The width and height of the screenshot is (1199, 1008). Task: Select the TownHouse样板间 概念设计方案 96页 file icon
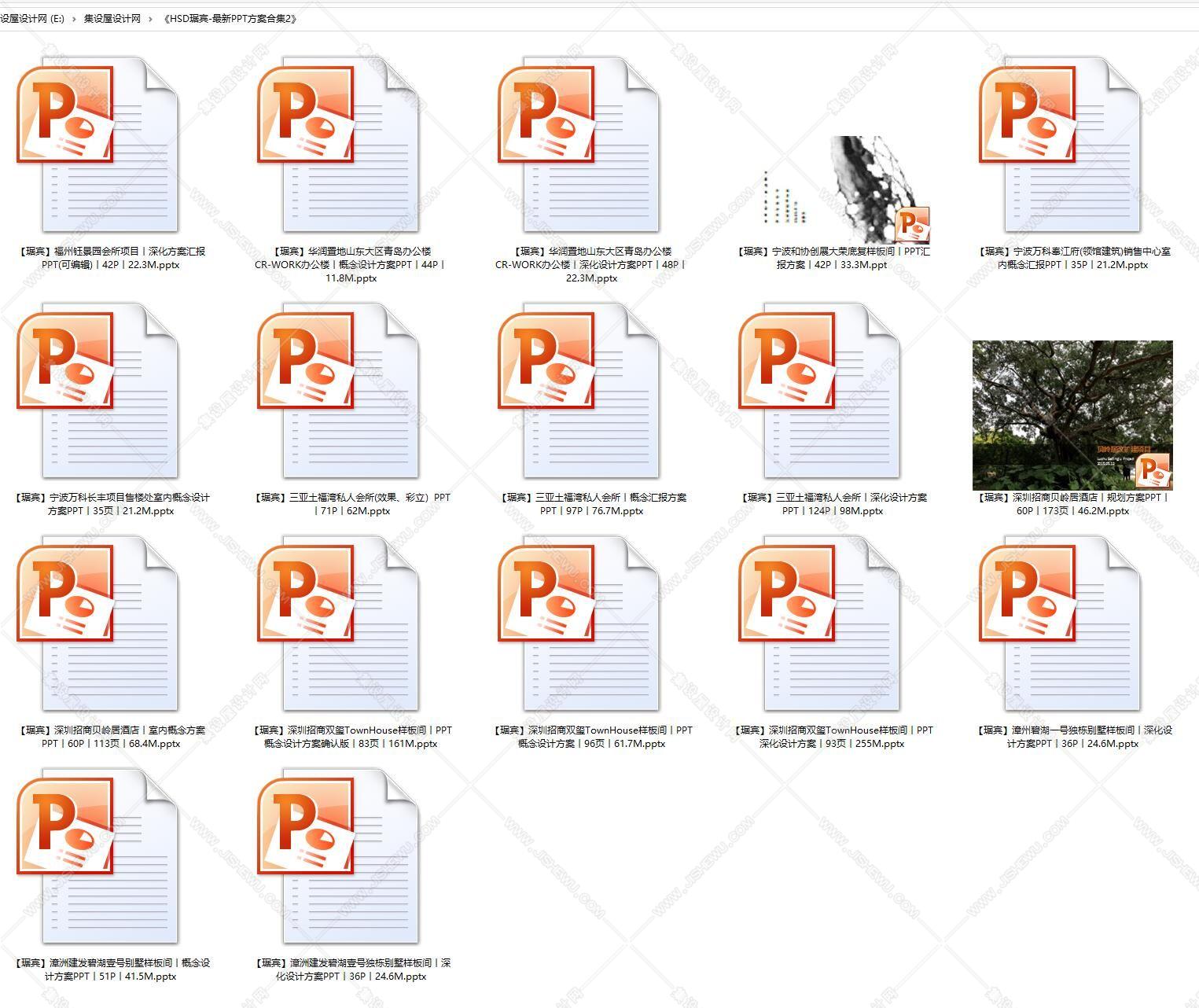(579, 624)
